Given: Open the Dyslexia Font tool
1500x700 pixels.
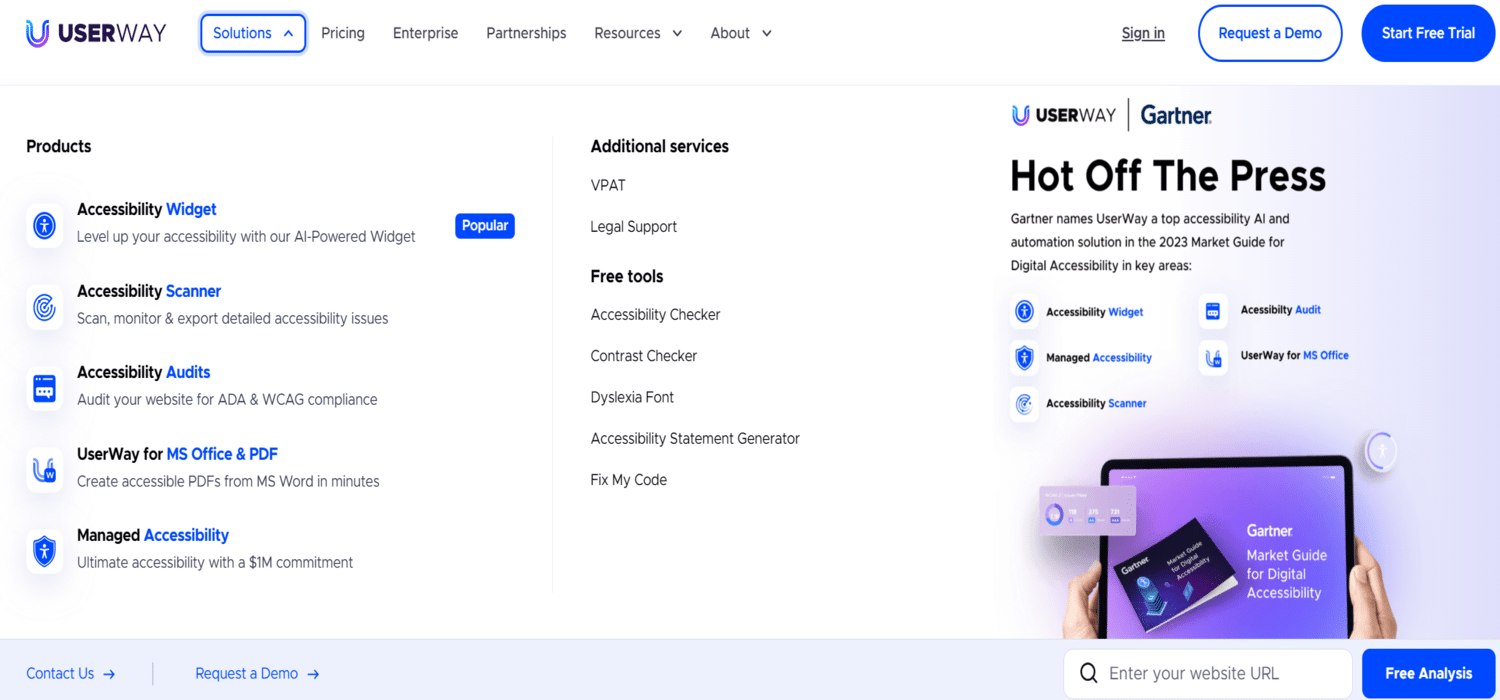Looking at the screenshot, I should click(x=632, y=397).
